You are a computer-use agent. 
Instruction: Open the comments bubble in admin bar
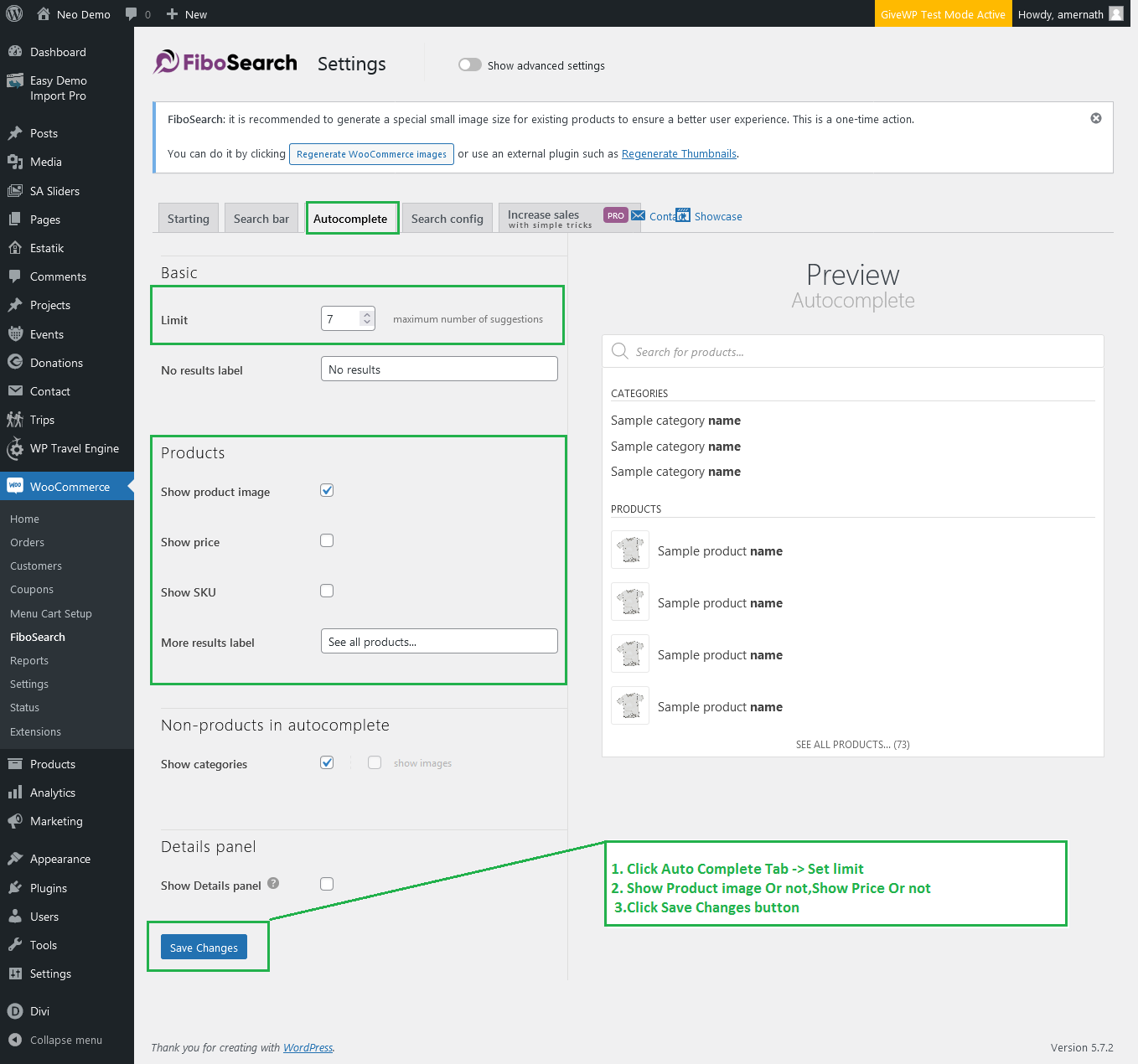pos(131,14)
